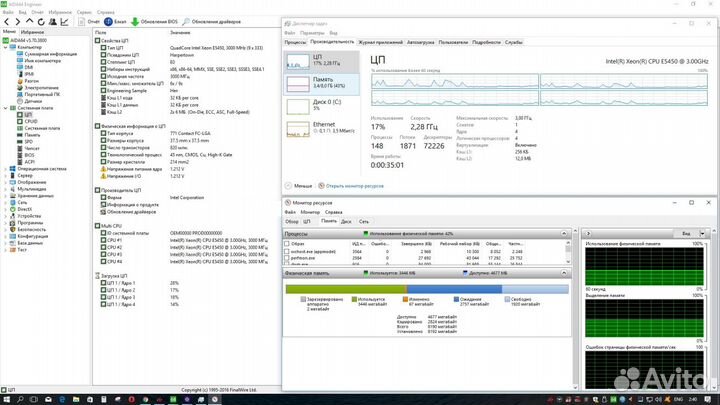Open the DMI tree item
Image resolution: width=720 pixels, height=405 pixels.
coord(25,68)
